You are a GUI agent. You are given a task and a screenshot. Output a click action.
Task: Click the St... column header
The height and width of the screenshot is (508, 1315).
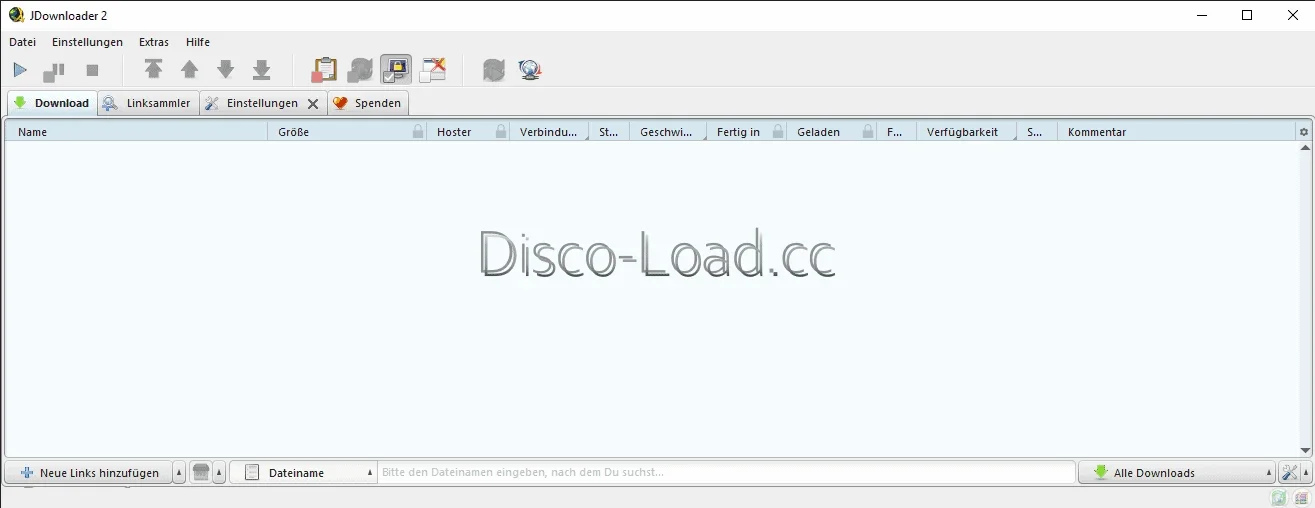pos(609,132)
